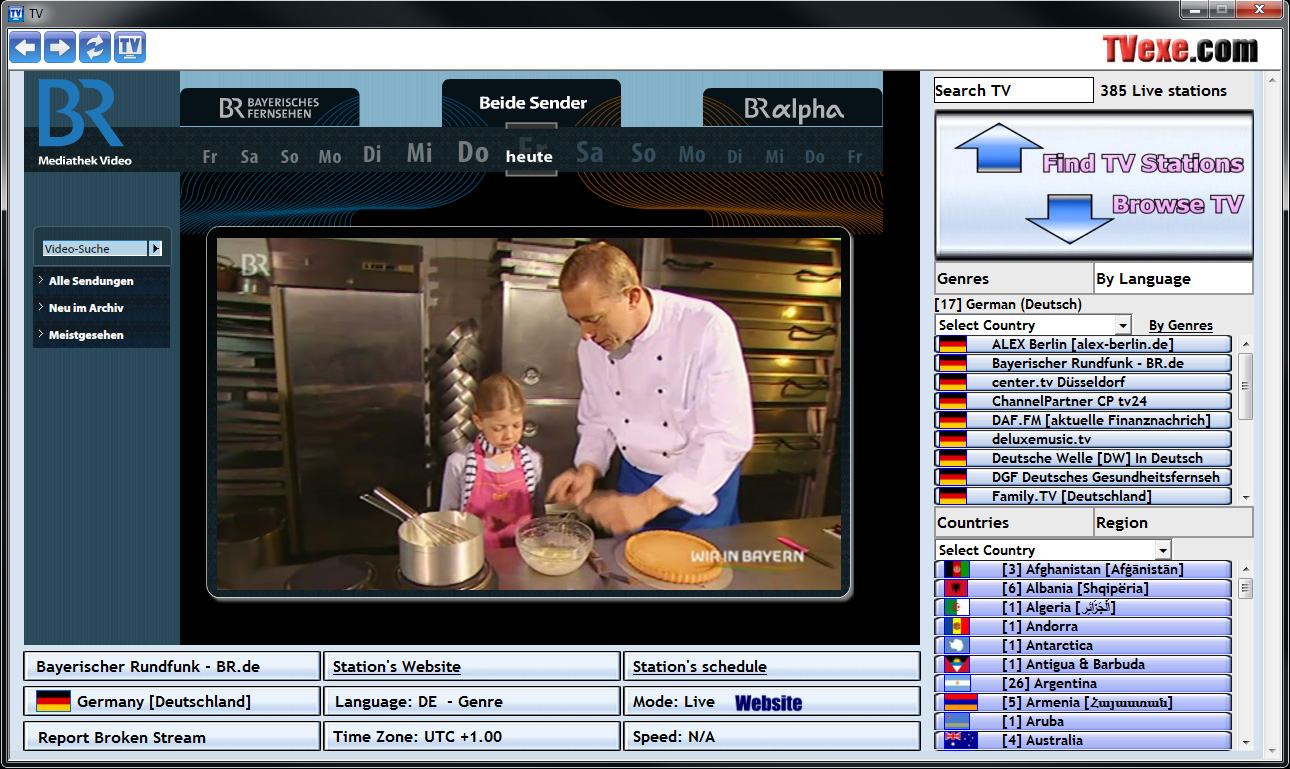Click the countries list scrollbar
Image resolution: width=1290 pixels, height=769 pixels.
point(1245,655)
